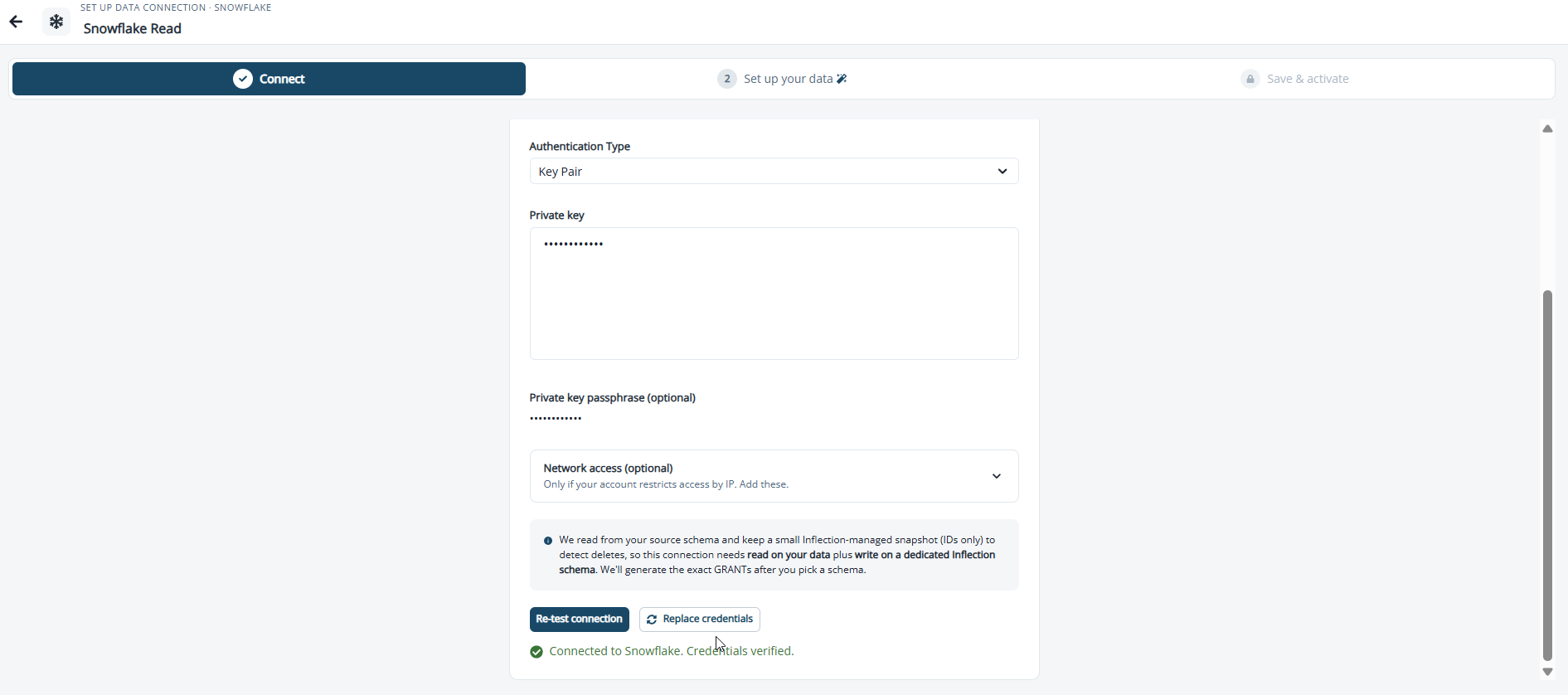Click the 'Snowflake Read' connection title
Image resolution: width=1568 pixels, height=695 pixels.
133,29
